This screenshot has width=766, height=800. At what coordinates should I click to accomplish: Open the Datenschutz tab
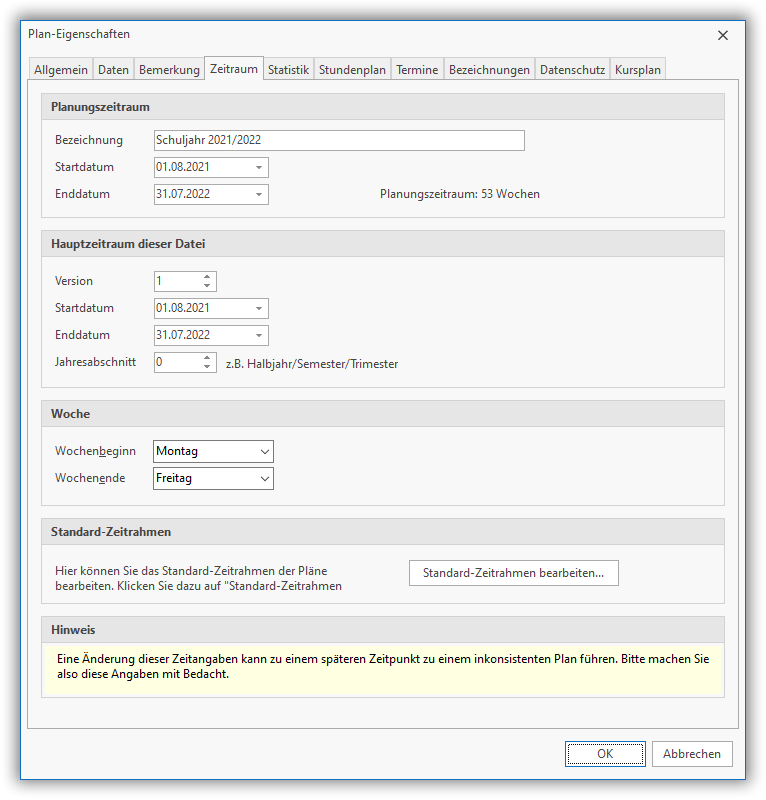pos(572,70)
